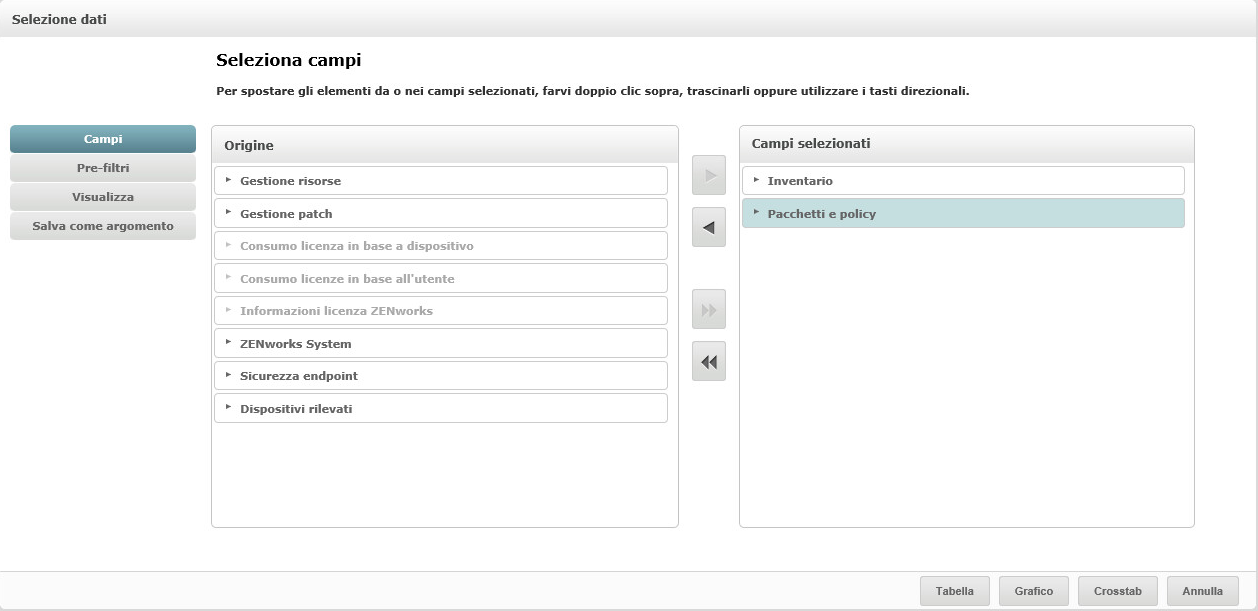The height and width of the screenshot is (611, 1258).
Task: Expand the Gestione patch arrow
Action: (229, 213)
